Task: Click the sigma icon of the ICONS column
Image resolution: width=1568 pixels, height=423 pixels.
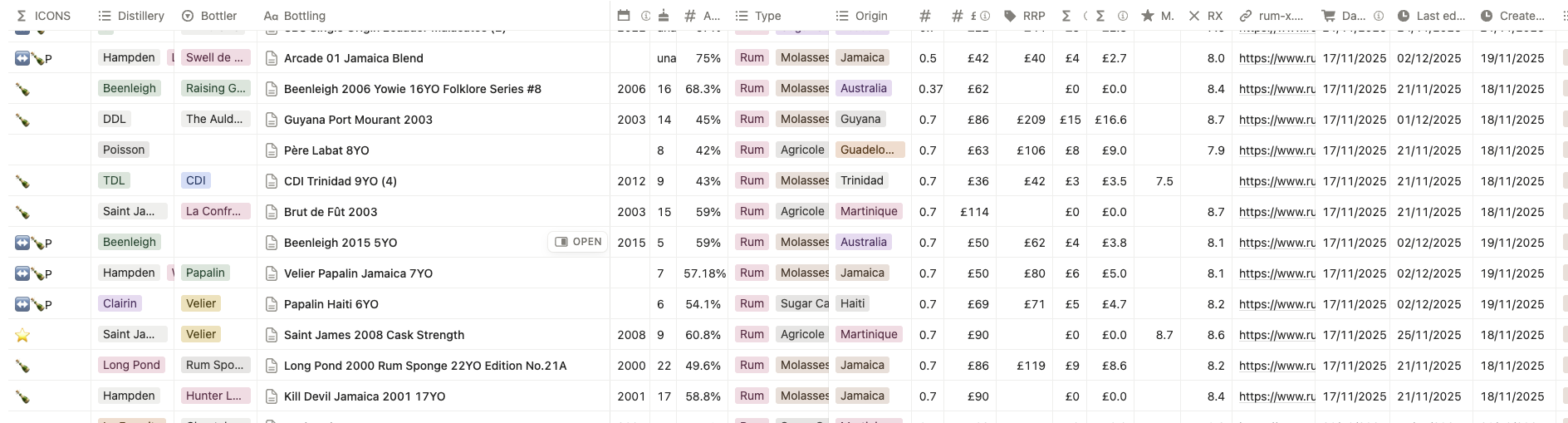Action: click(x=22, y=16)
